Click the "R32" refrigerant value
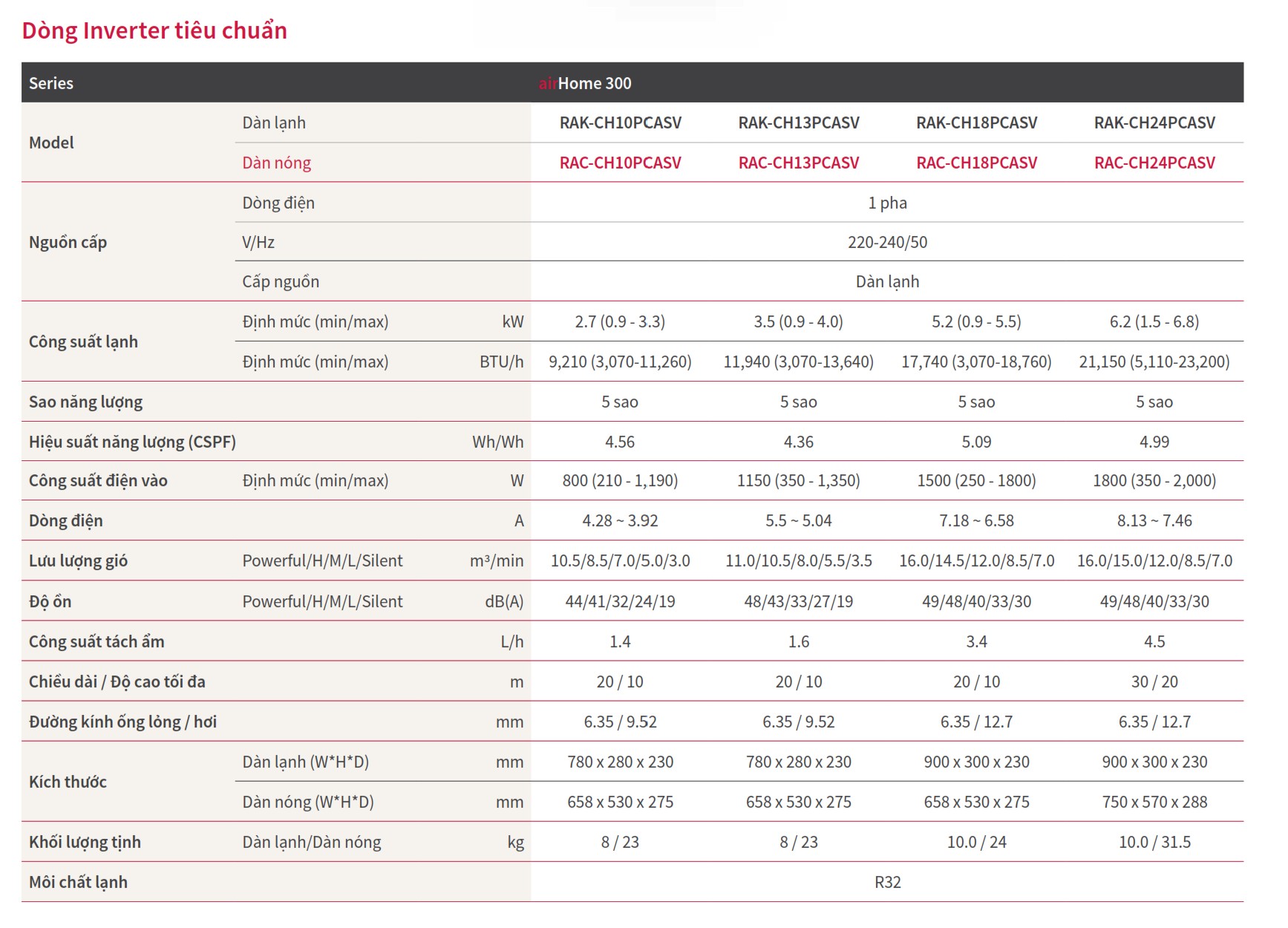Viewport: 1288px width, 928px height. (x=888, y=882)
